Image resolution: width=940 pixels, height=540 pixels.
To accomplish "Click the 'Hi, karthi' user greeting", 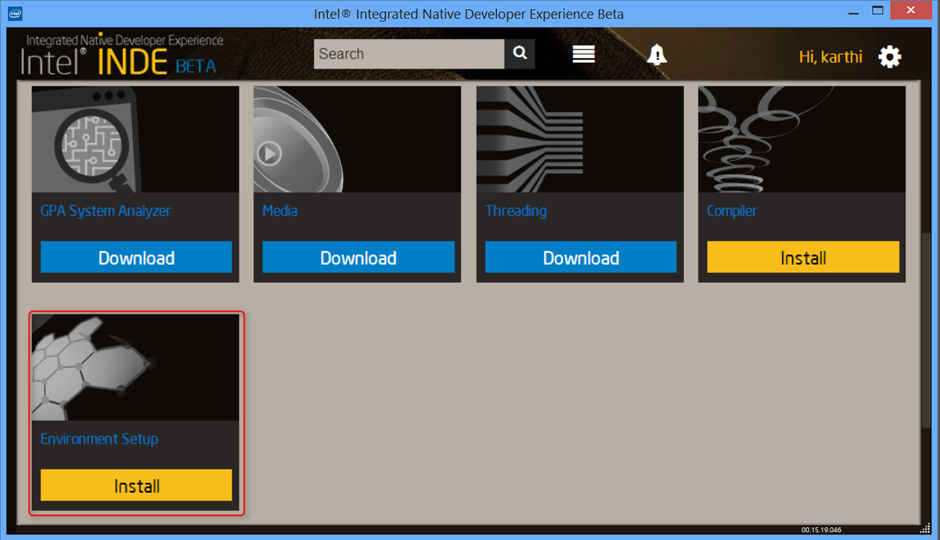I will [830, 57].
